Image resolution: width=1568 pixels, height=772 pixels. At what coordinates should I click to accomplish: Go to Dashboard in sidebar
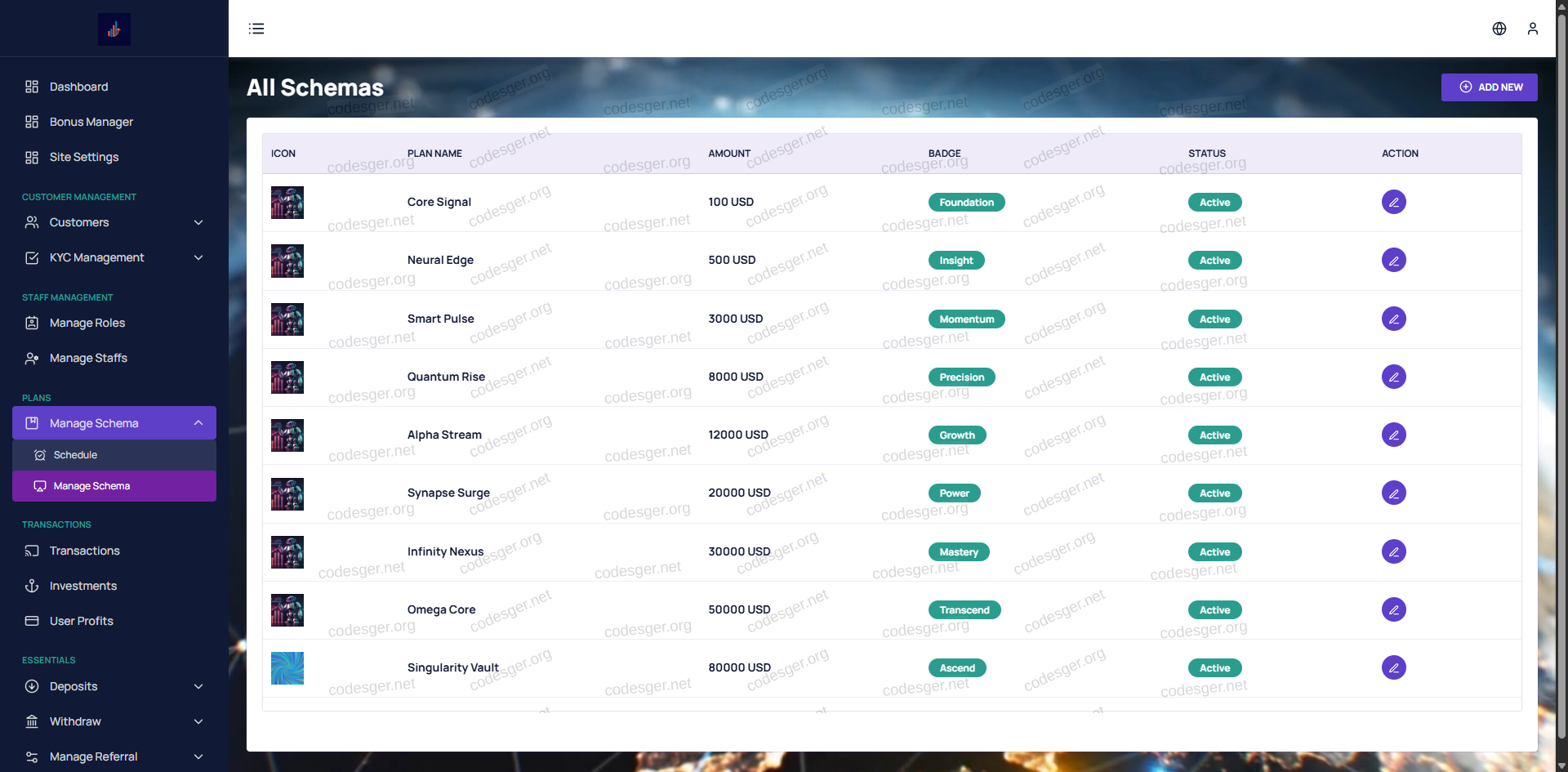pos(78,87)
